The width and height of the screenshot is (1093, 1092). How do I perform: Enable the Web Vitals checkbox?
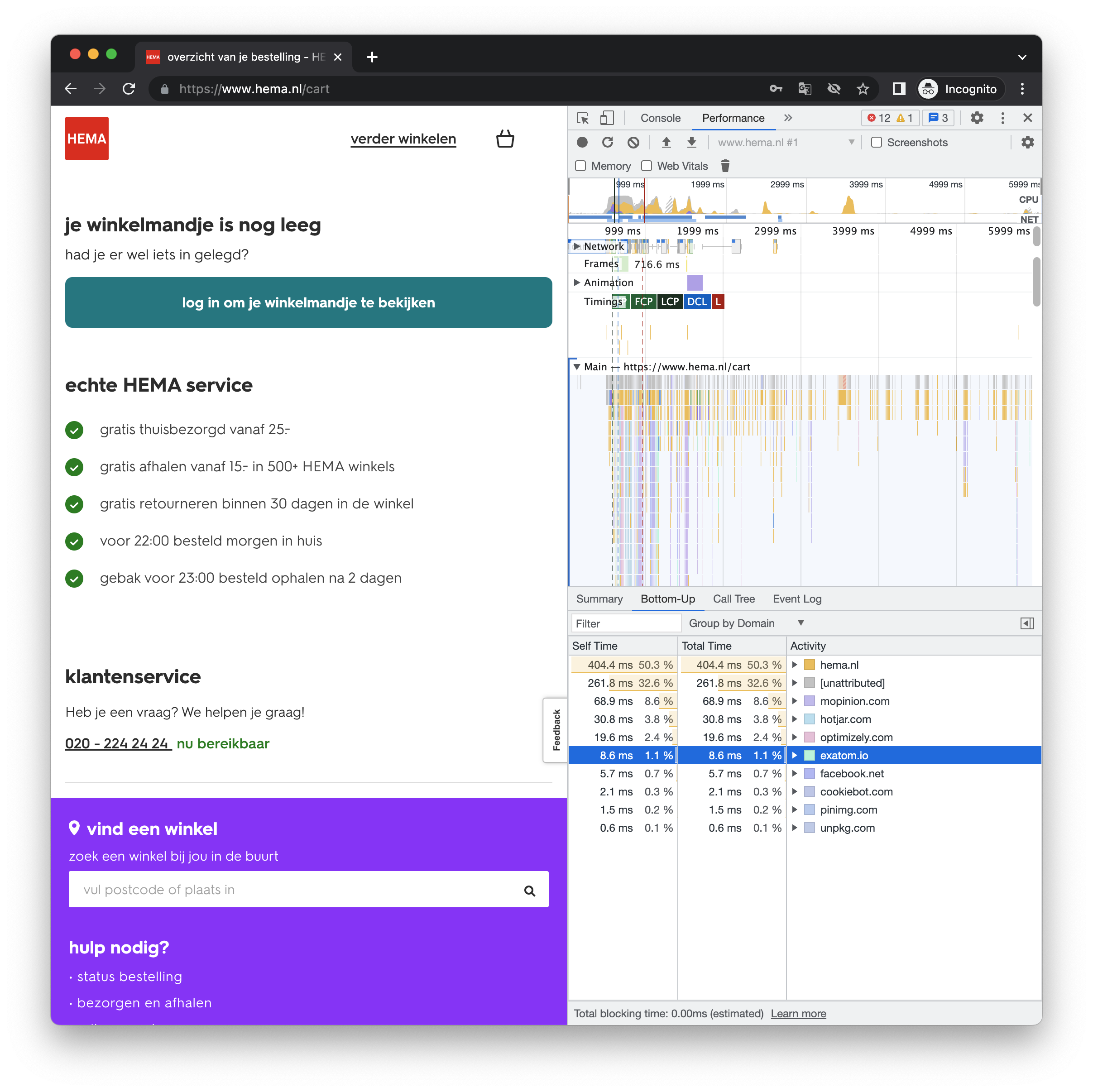point(647,166)
